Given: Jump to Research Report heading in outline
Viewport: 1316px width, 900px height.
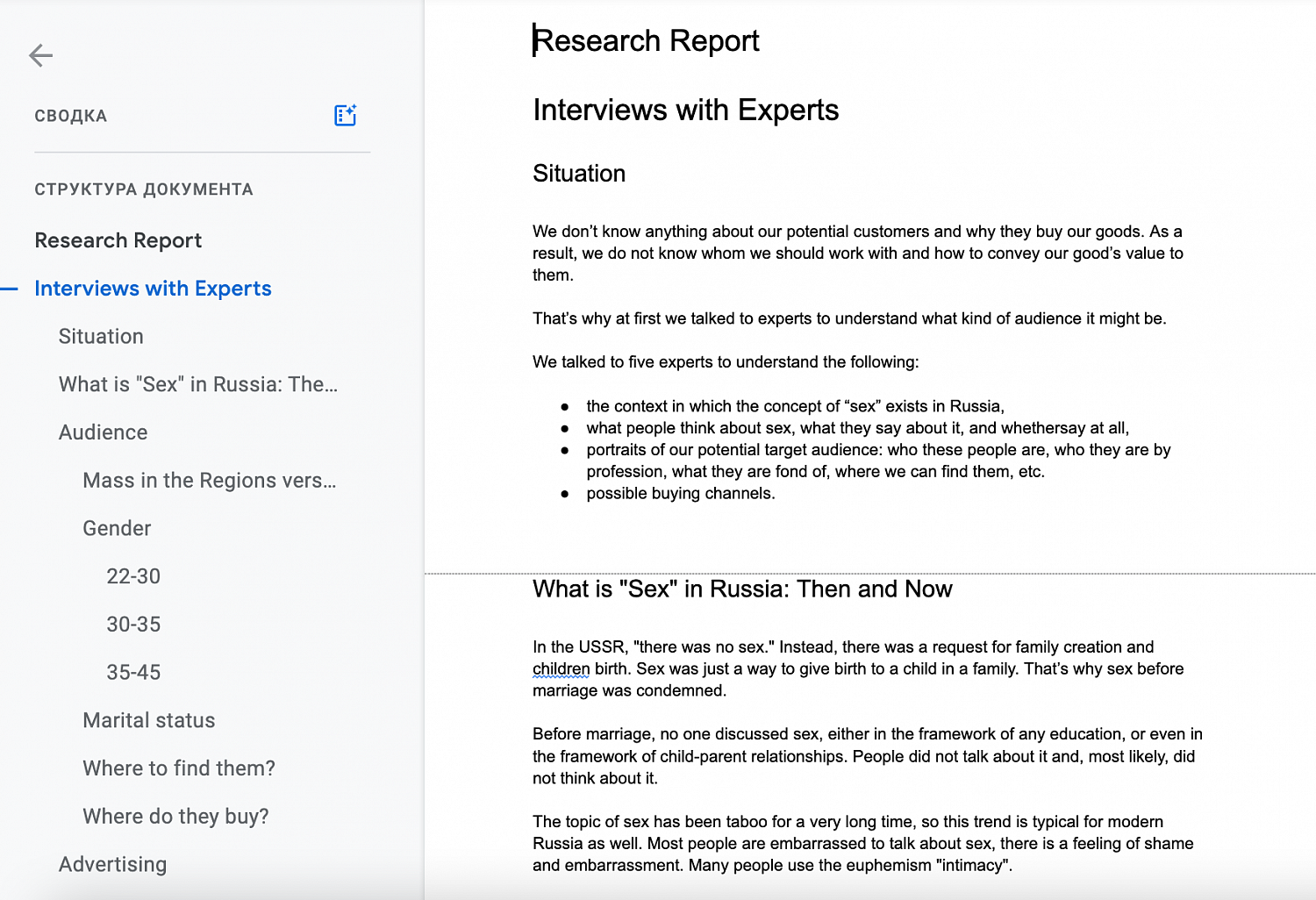Looking at the screenshot, I should point(118,240).
